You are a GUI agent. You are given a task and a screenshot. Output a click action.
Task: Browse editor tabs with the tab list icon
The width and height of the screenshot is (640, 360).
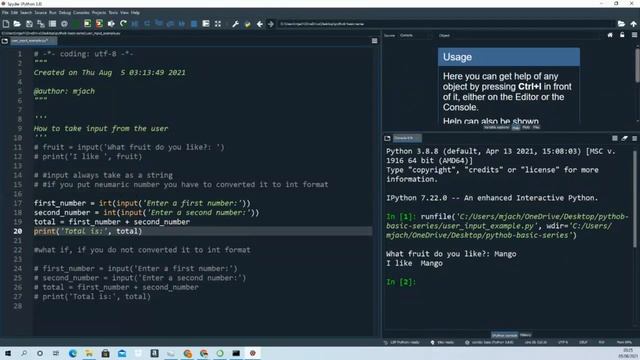point(5,41)
